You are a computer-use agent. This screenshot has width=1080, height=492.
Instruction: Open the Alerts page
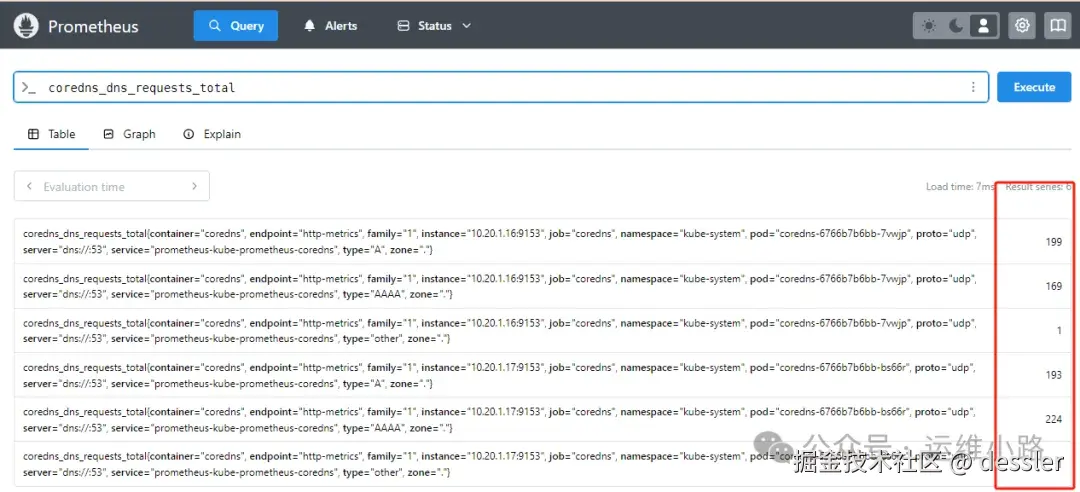click(x=331, y=25)
